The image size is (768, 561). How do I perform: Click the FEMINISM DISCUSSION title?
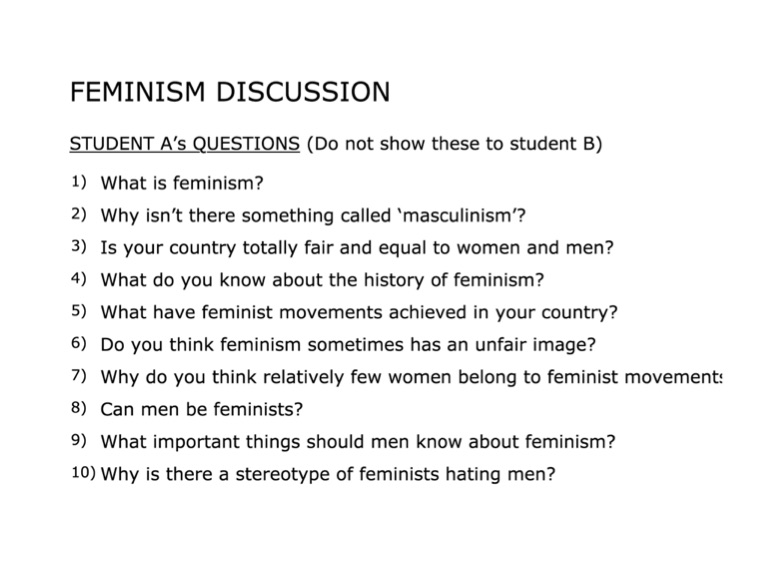(x=230, y=93)
